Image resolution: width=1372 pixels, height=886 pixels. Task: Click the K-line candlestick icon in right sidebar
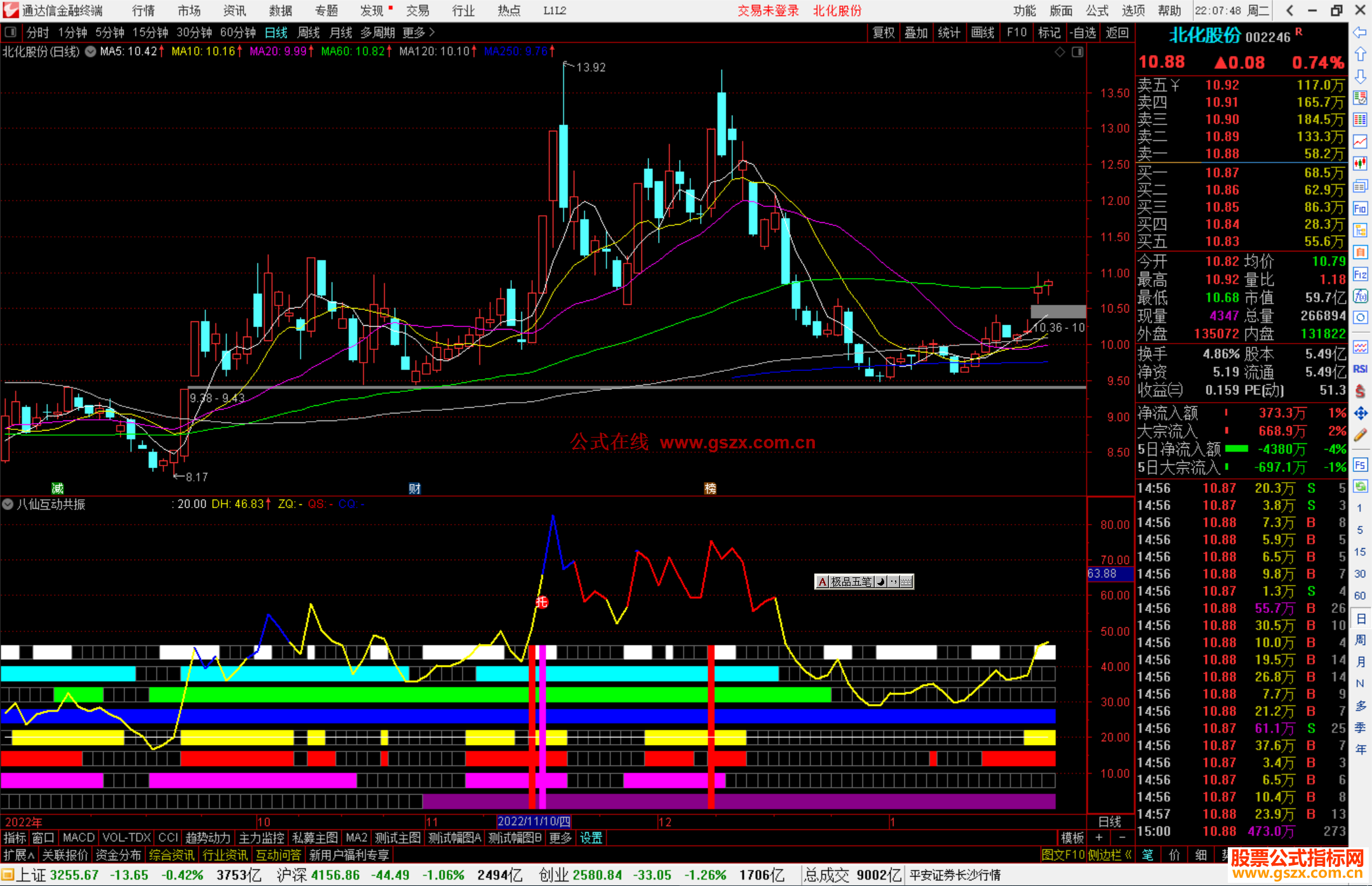click(1360, 164)
